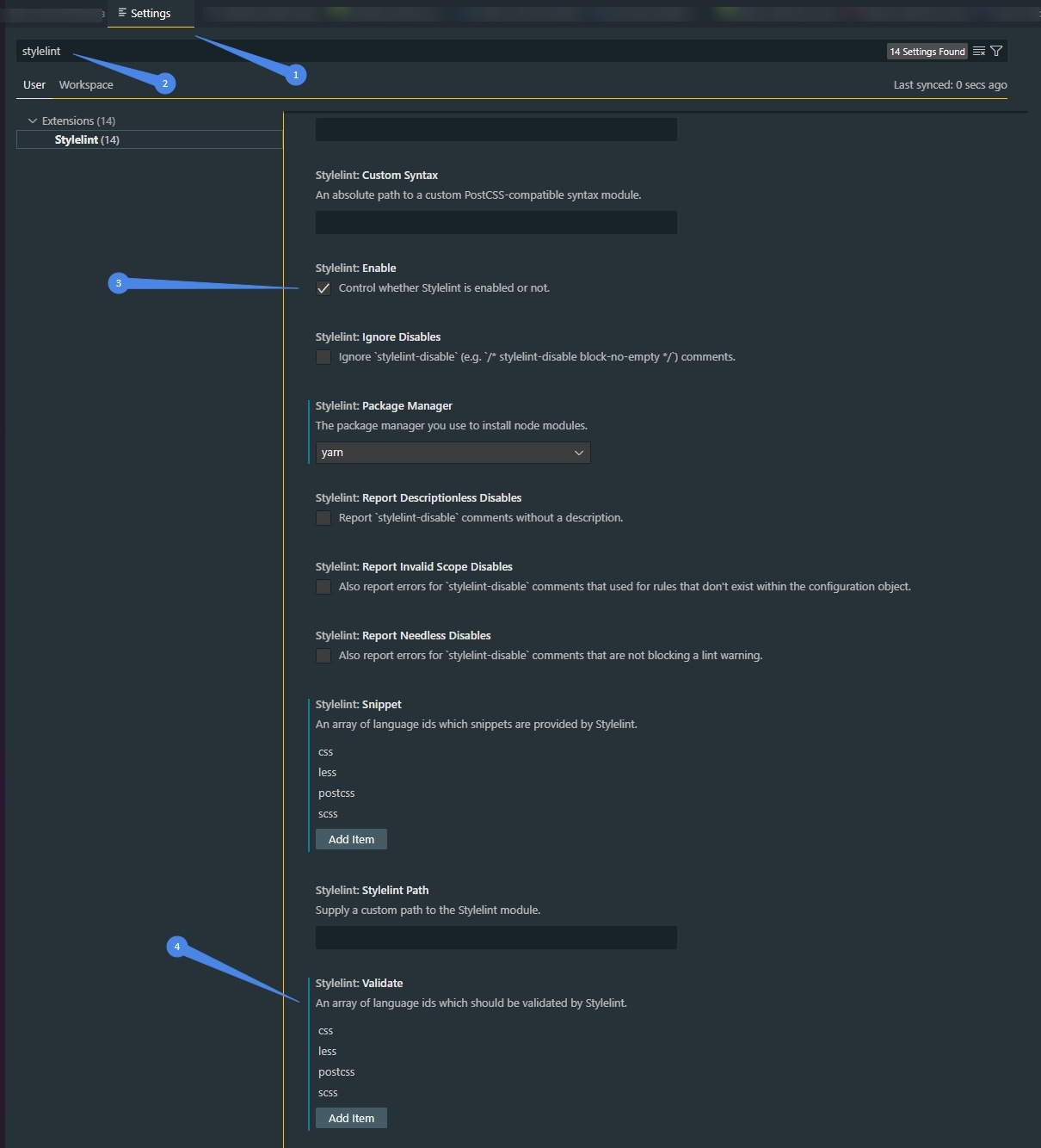Switch to the Workspace settings tab

pyautogui.click(x=86, y=84)
